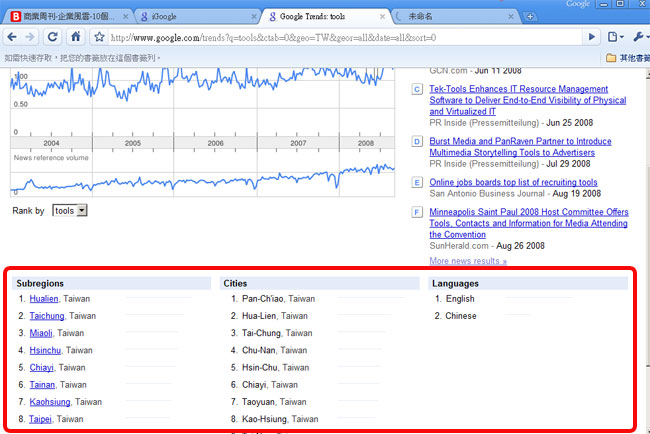
Task: Click the Pan-Ch'iao, Taiwan city entry
Action: point(279,298)
